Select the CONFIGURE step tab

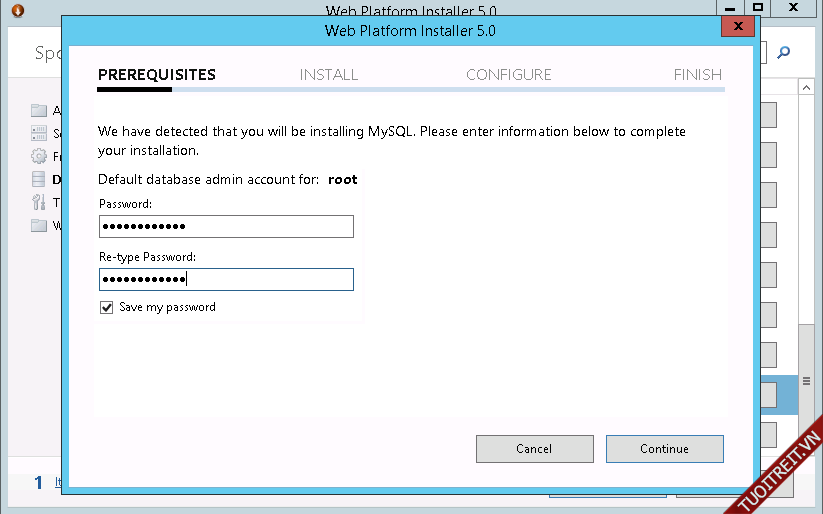[x=508, y=75]
